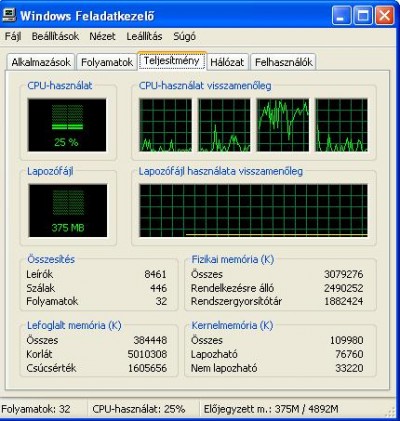400x421 pixels.
Task: Switch to the Hálózat tab
Action: (x=227, y=62)
